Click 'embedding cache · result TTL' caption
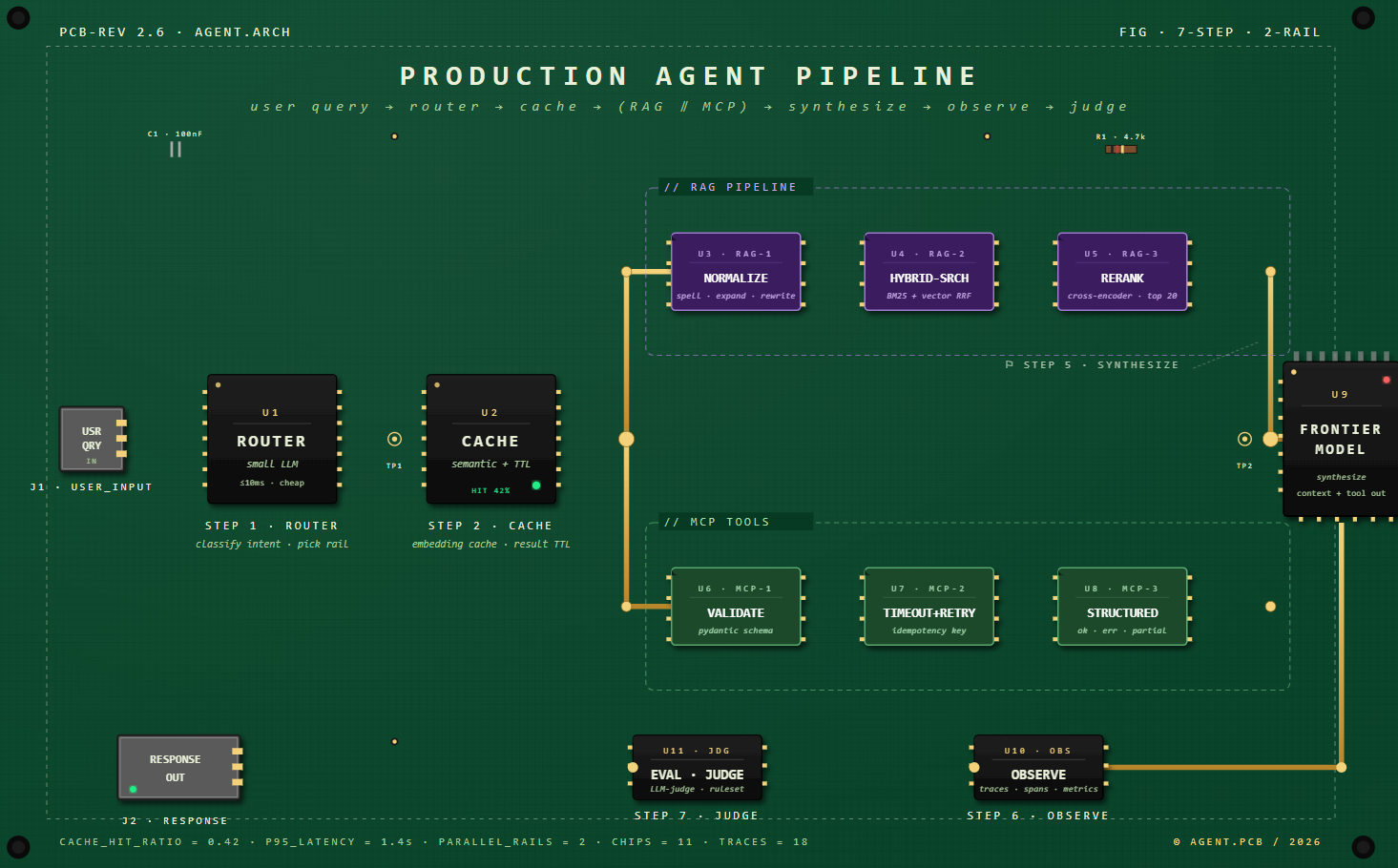1398x868 pixels. click(490, 544)
